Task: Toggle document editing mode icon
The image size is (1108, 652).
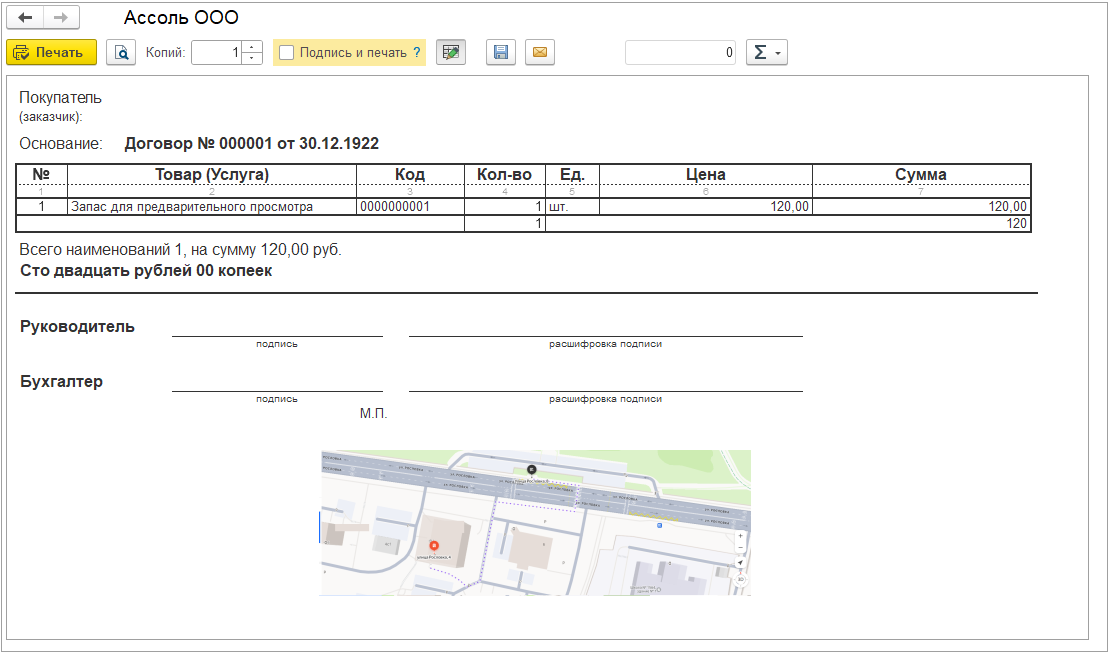Action: [x=452, y=53]
